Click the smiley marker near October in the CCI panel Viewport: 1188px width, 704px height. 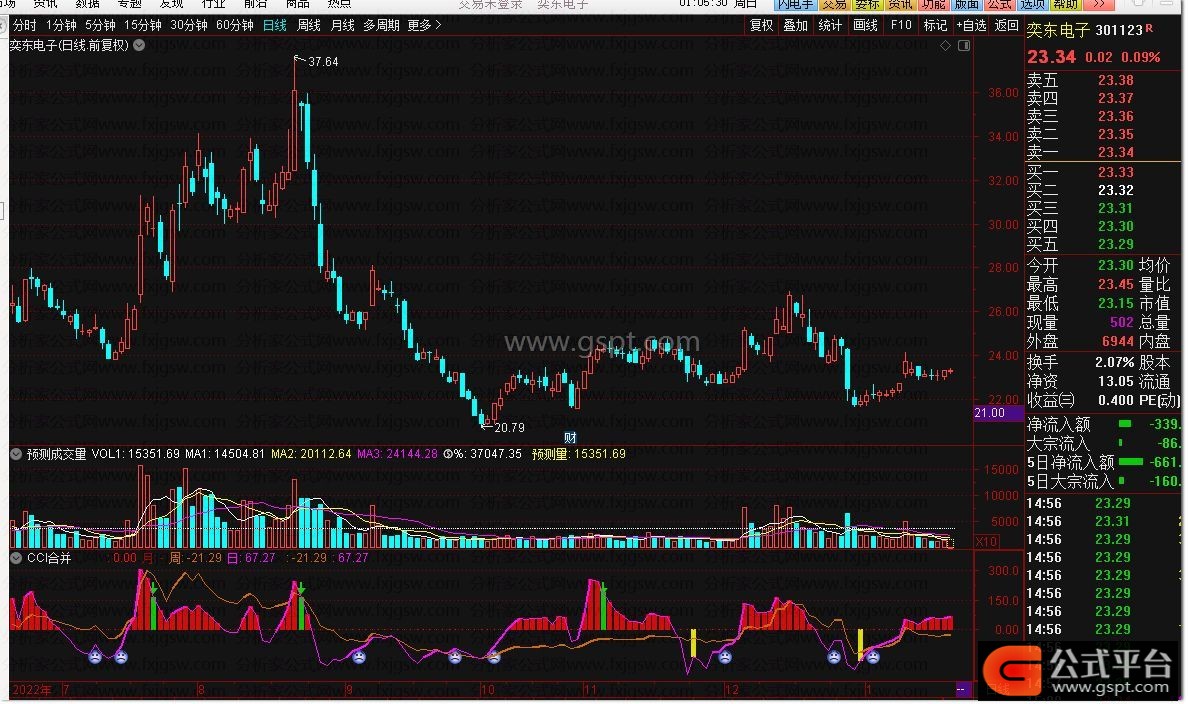pos(494,656)
